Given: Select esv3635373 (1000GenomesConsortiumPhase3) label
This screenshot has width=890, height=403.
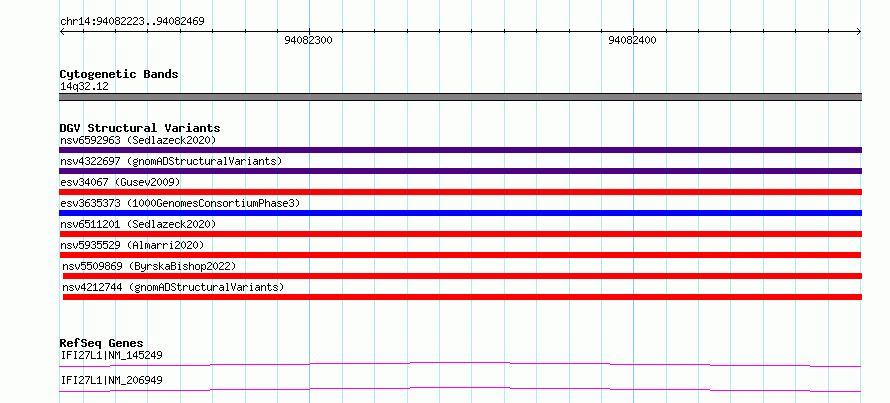Looking at the screenshot, I should [180, 203].
